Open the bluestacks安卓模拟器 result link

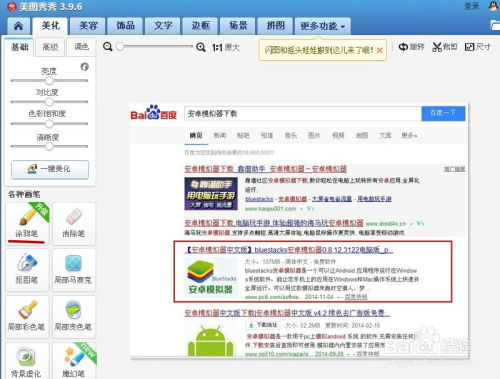click(289, 250)
